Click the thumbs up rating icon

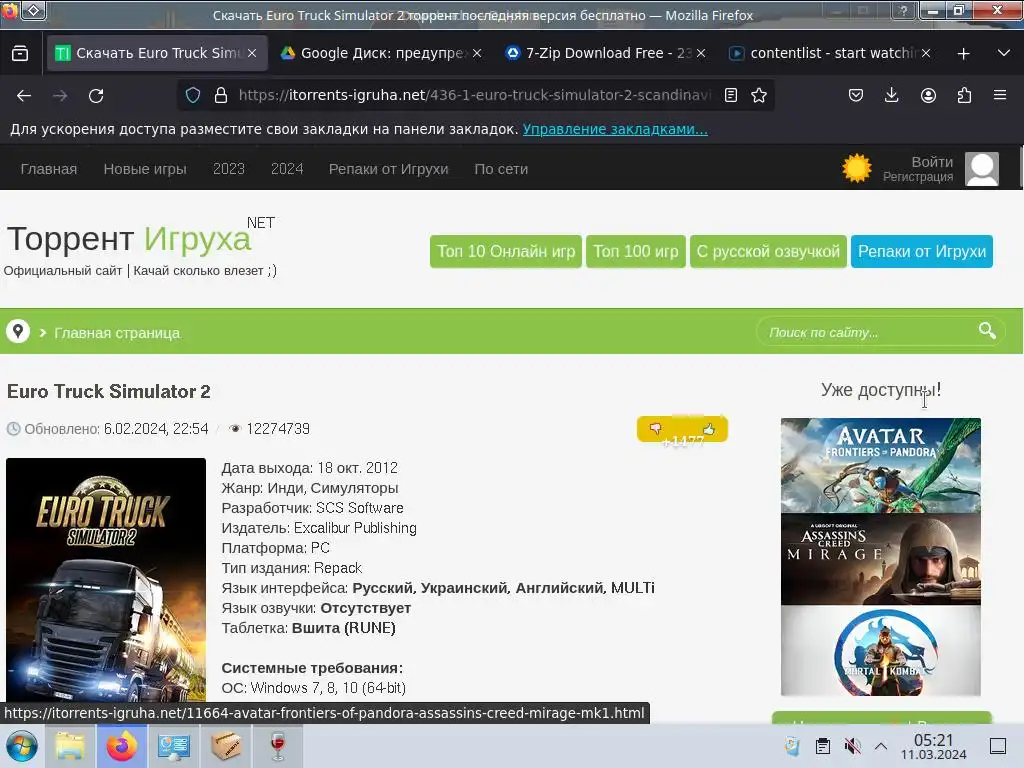[x=709, y=428]
